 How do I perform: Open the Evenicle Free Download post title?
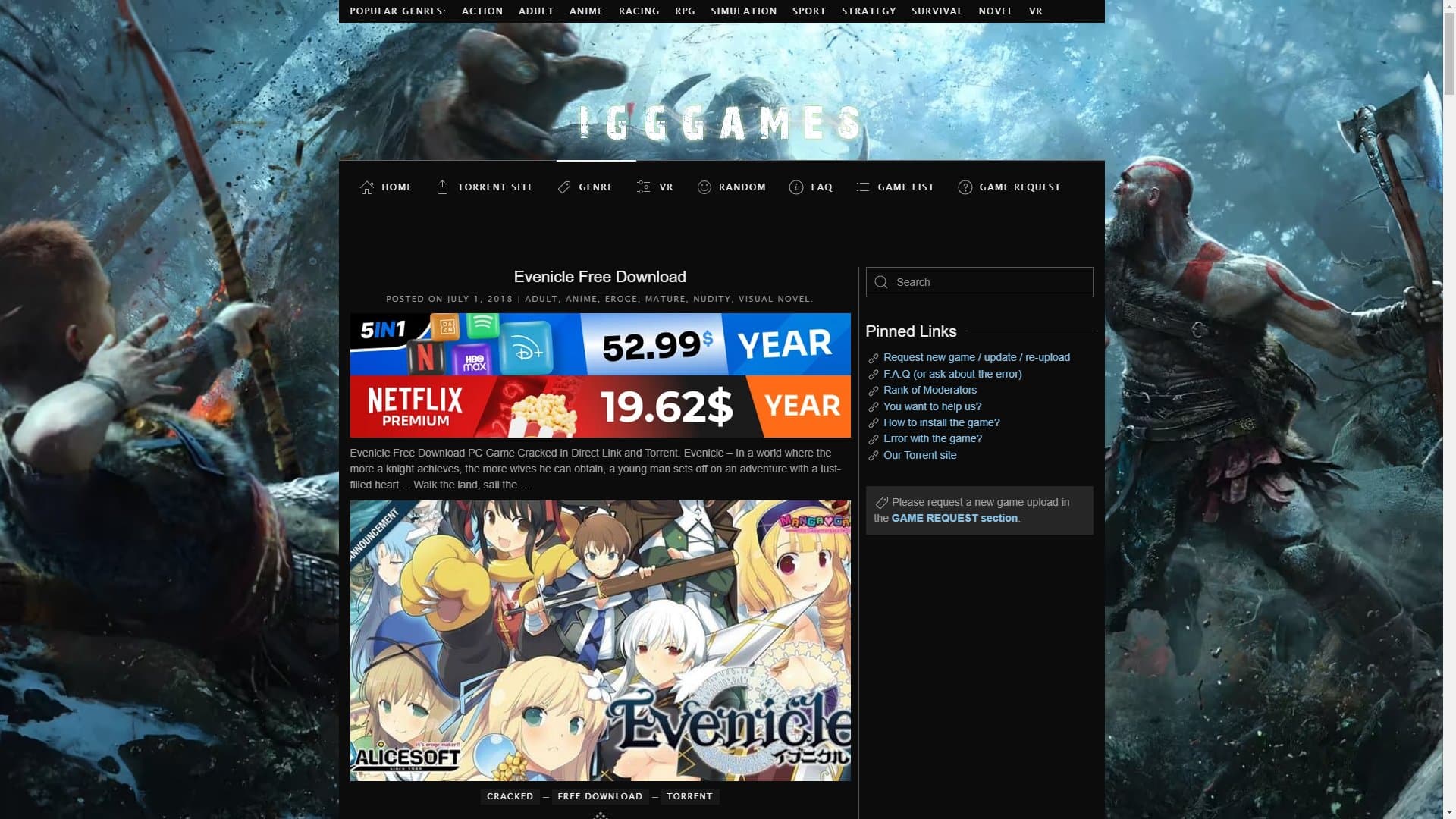pos(600,277)
